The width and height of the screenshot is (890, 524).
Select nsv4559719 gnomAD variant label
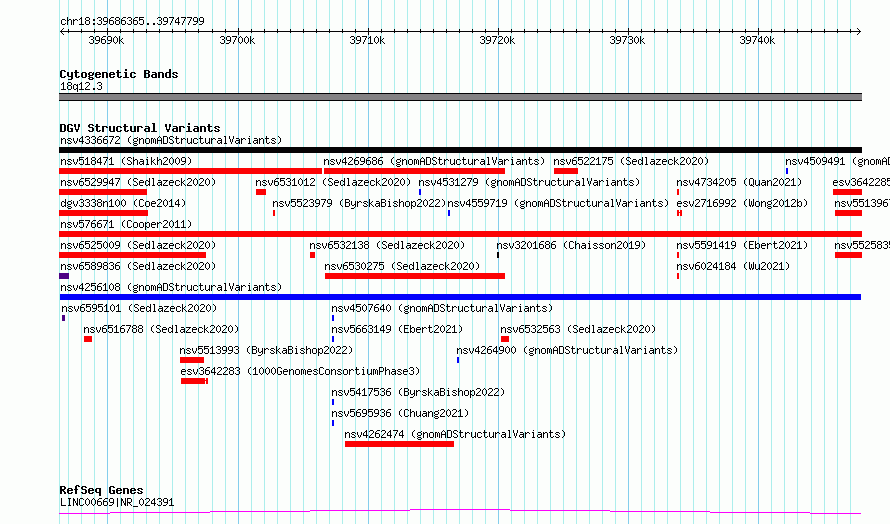click(x=559, y=203)
